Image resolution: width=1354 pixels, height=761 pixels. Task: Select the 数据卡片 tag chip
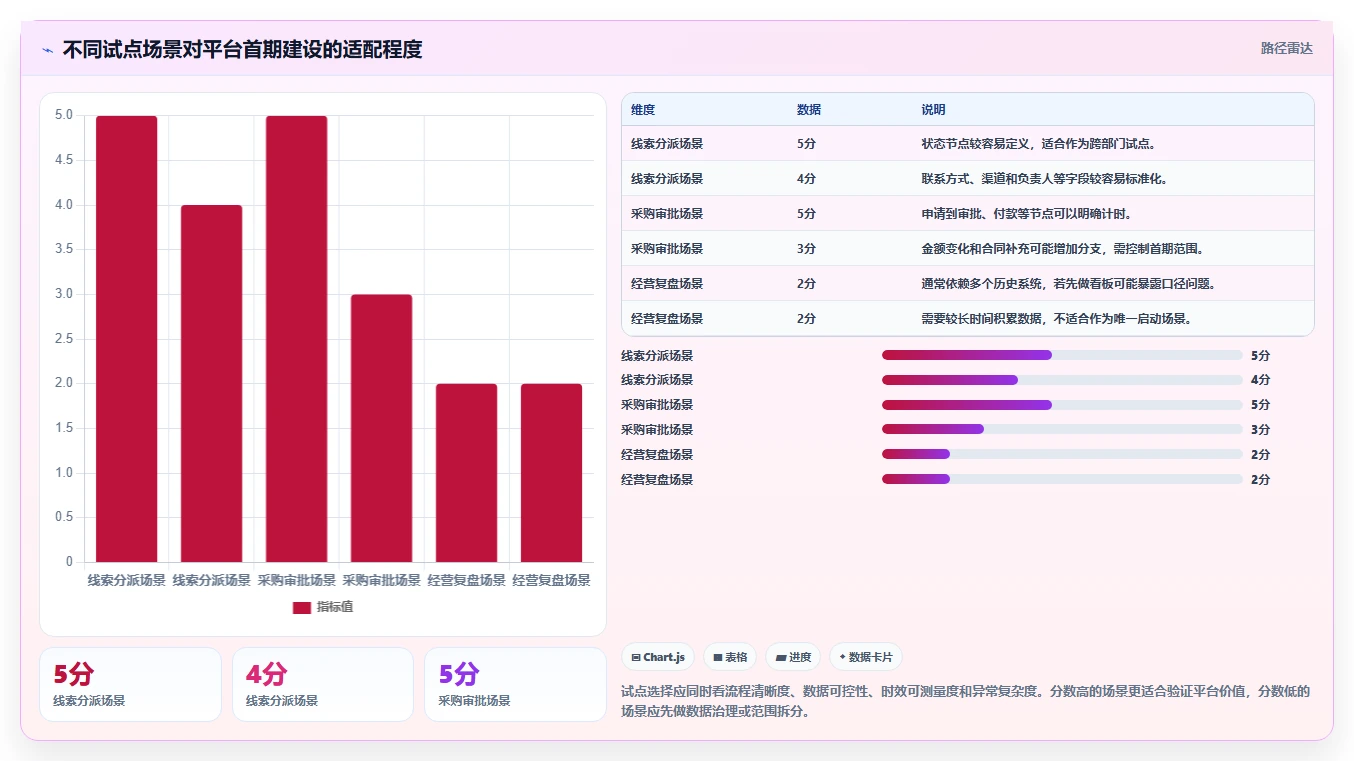click(866, 657)
